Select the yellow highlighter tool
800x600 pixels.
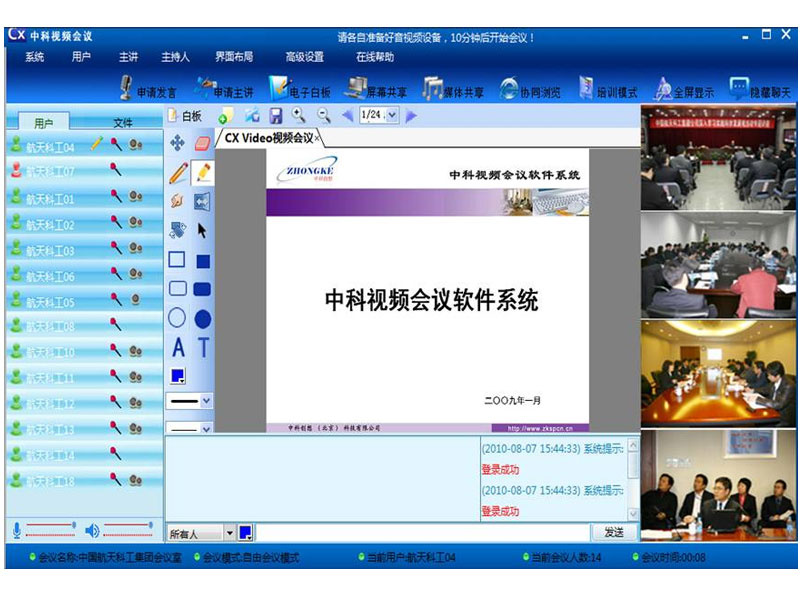[203, 172]
